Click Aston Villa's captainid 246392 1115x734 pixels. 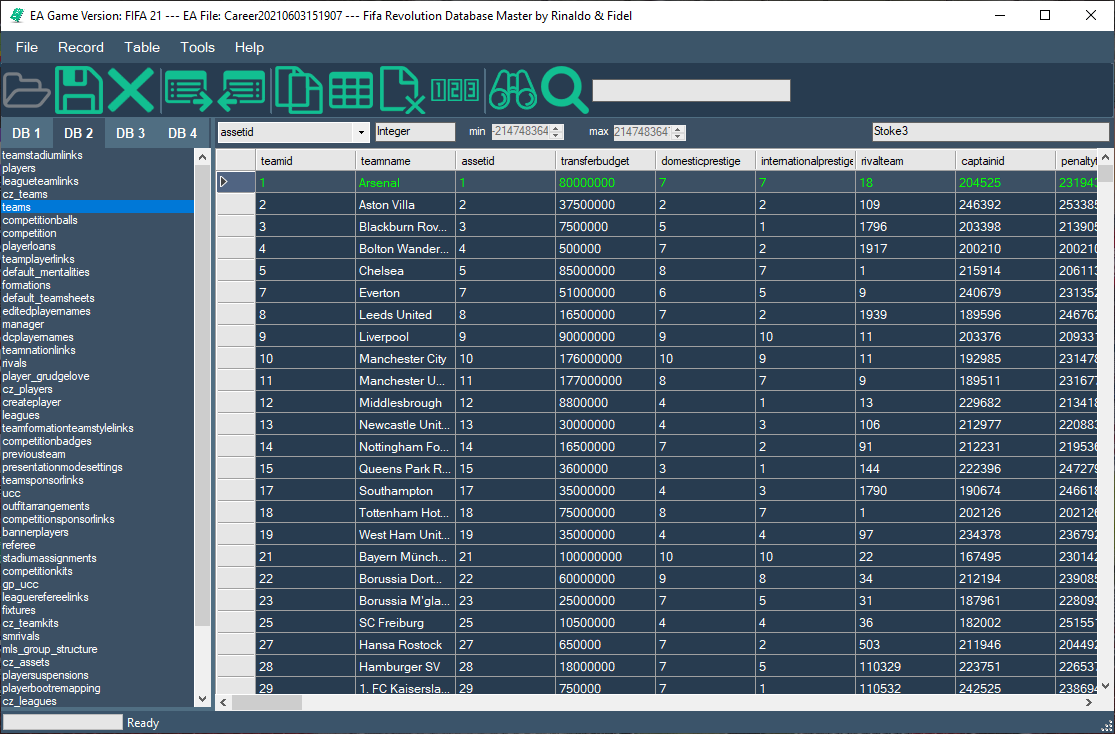[1005, 205]
